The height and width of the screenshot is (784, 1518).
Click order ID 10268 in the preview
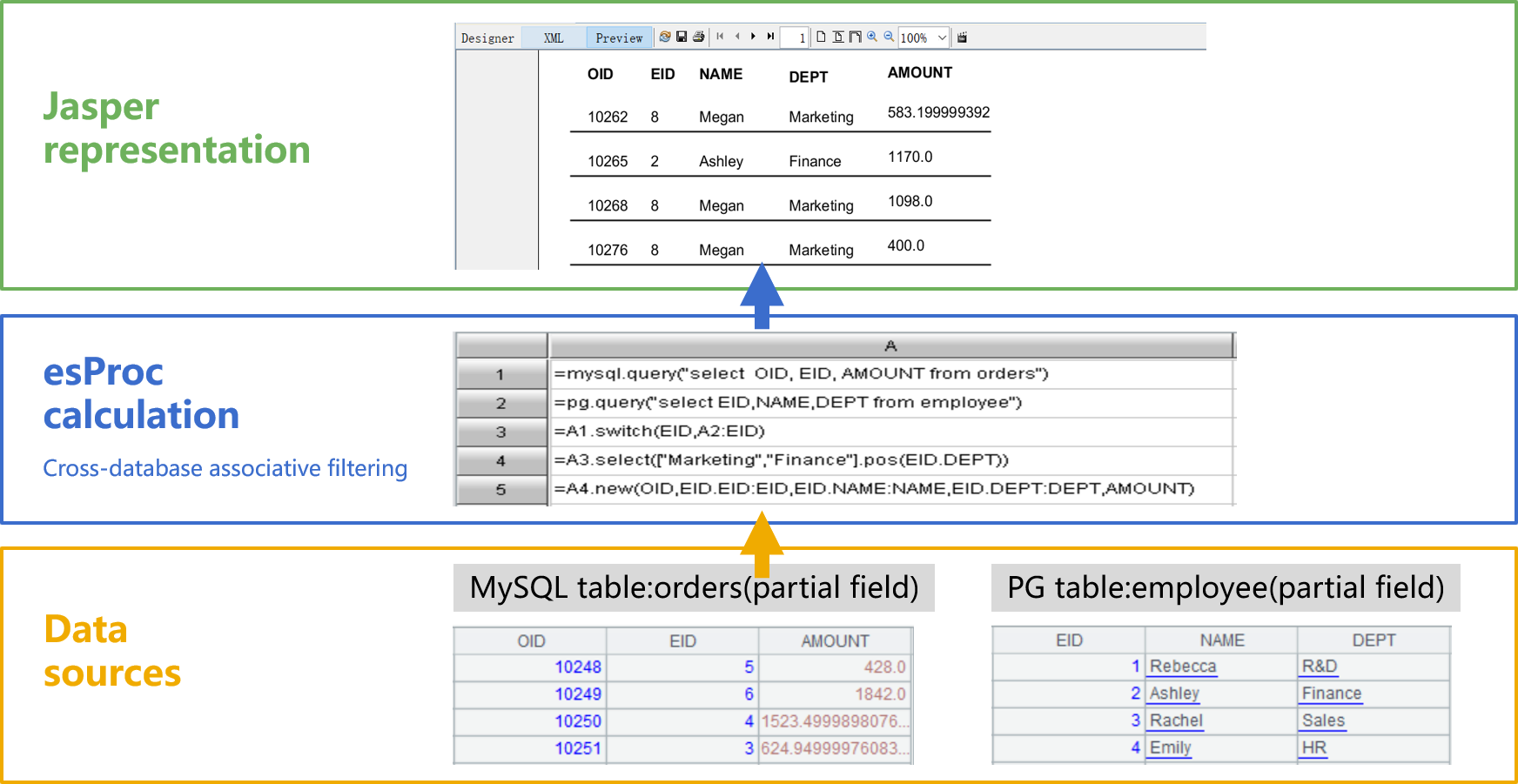[608, 205]
